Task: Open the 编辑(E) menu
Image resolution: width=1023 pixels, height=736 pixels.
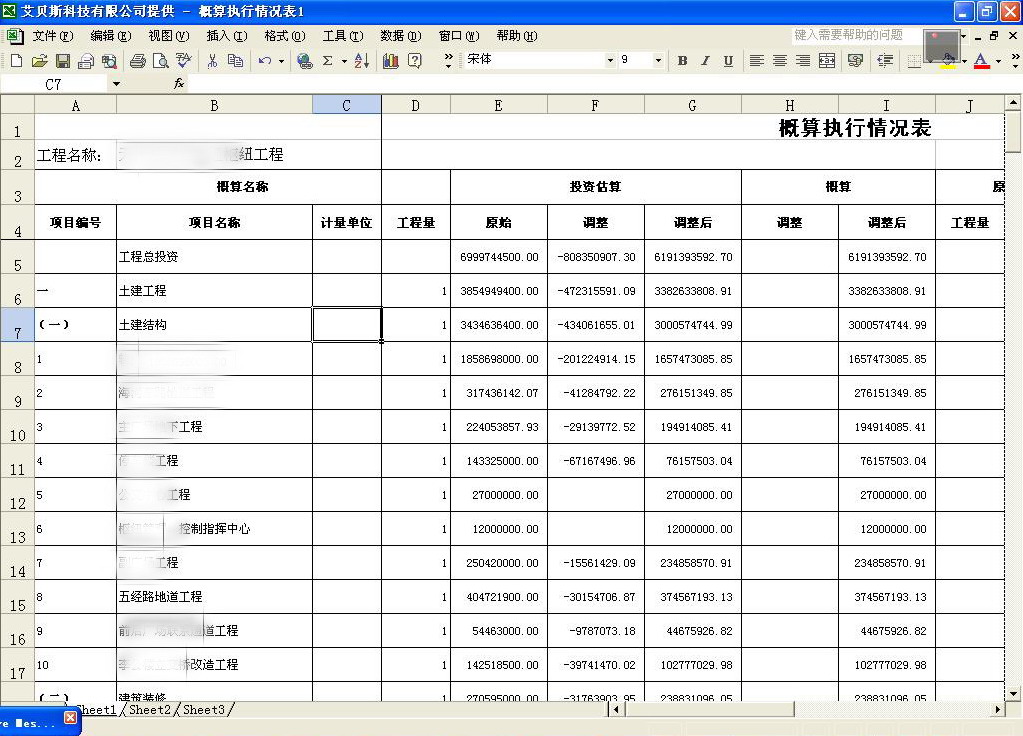Action: 111,36
